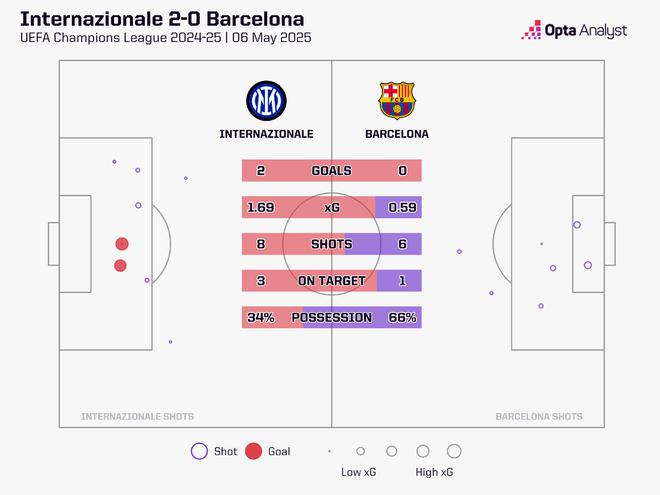Image resolution: width=660 pixels, height=495 pixels.
Task: Select the xG stat bar
Action: [331, 208]
